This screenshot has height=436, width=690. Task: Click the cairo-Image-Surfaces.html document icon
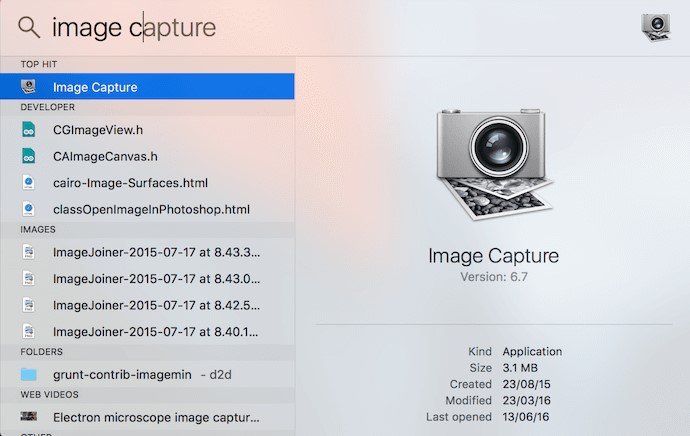[29, 183]
